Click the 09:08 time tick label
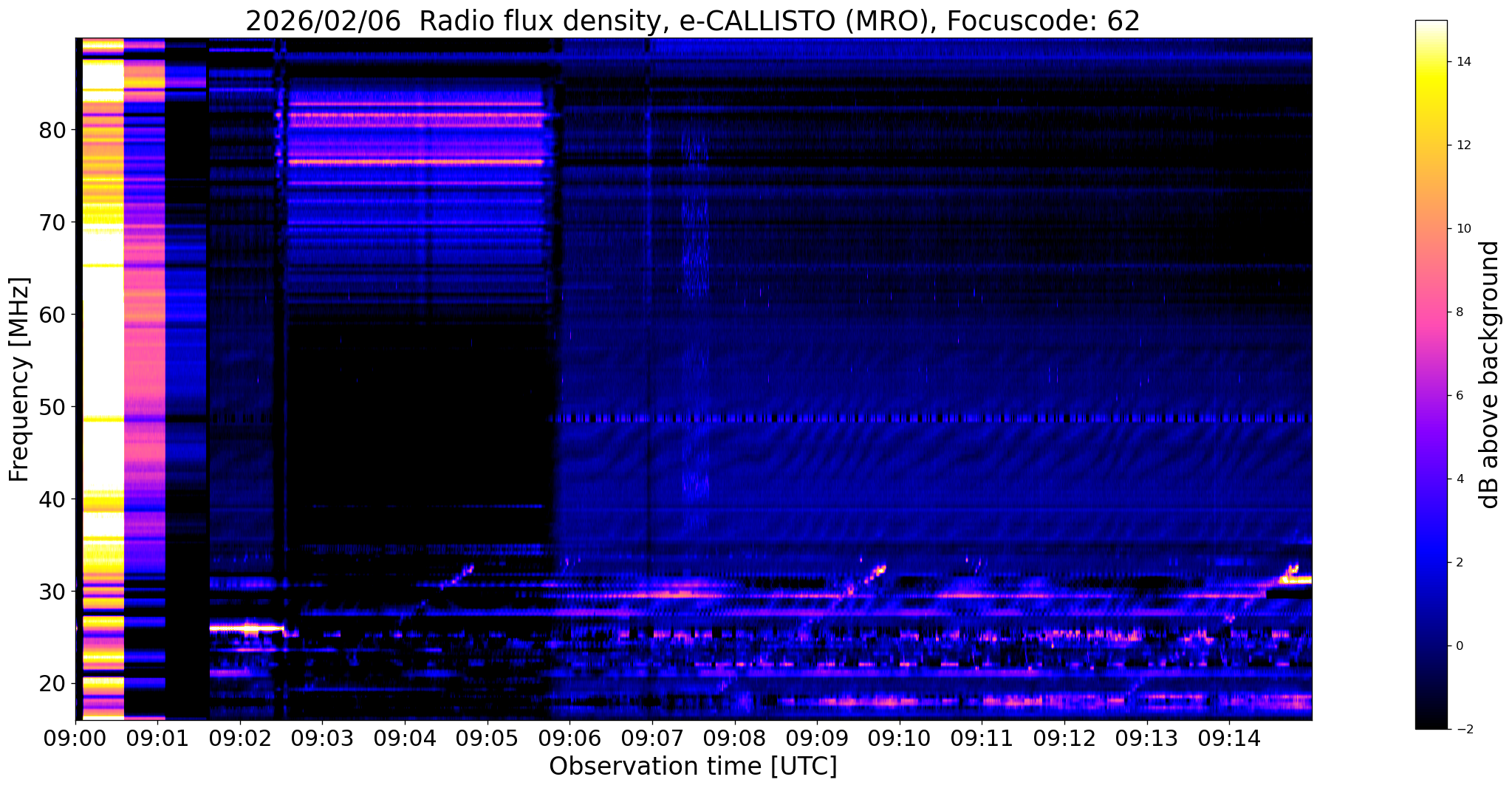Image resolution: width=1512 pixels, height=788 pixels. click(x=734, y=737)
